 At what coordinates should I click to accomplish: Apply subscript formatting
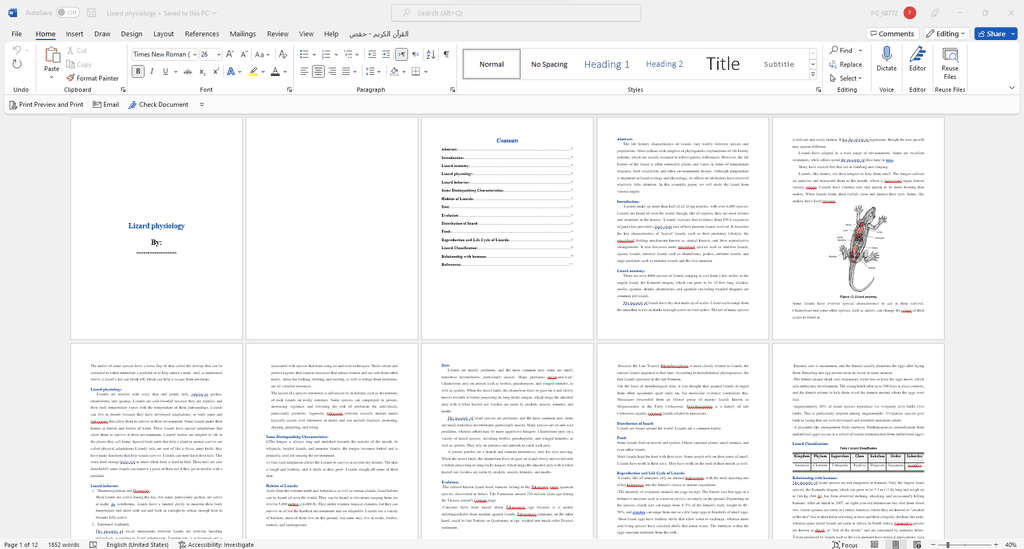click(202, 71)
